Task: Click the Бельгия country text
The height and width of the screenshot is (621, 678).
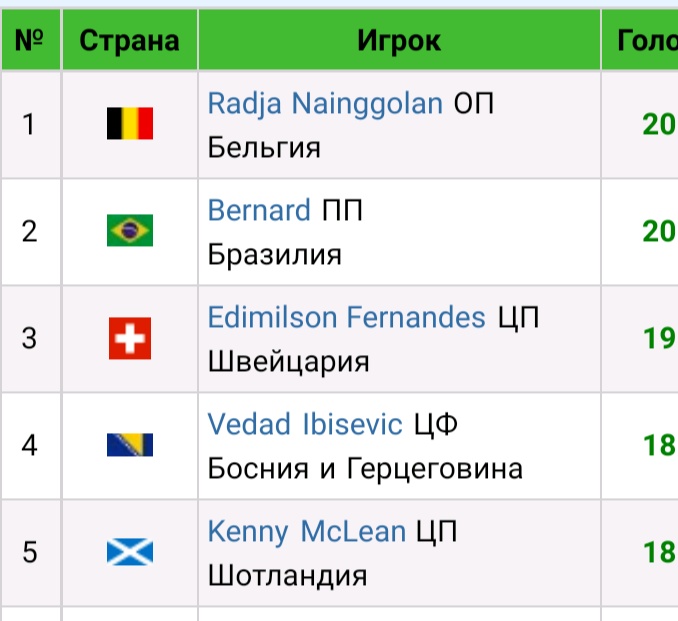Action: pyautogui.click(x=264, y=148)
